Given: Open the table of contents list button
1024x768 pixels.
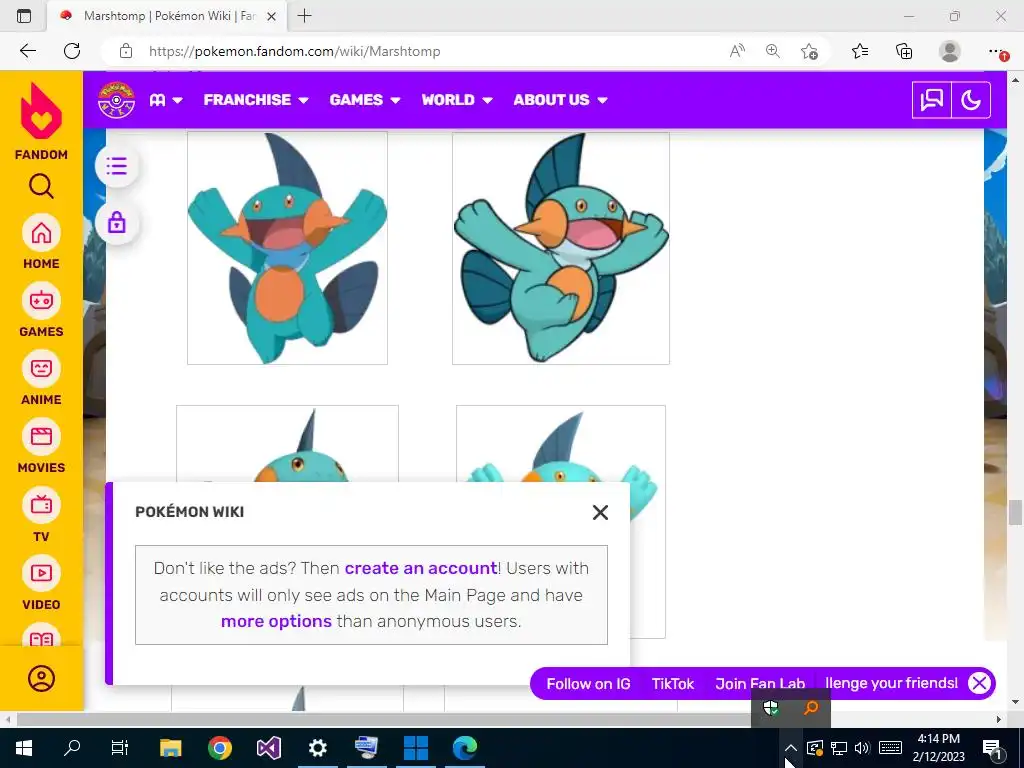Looking at the screenshot, I should (x=116, y=166).
